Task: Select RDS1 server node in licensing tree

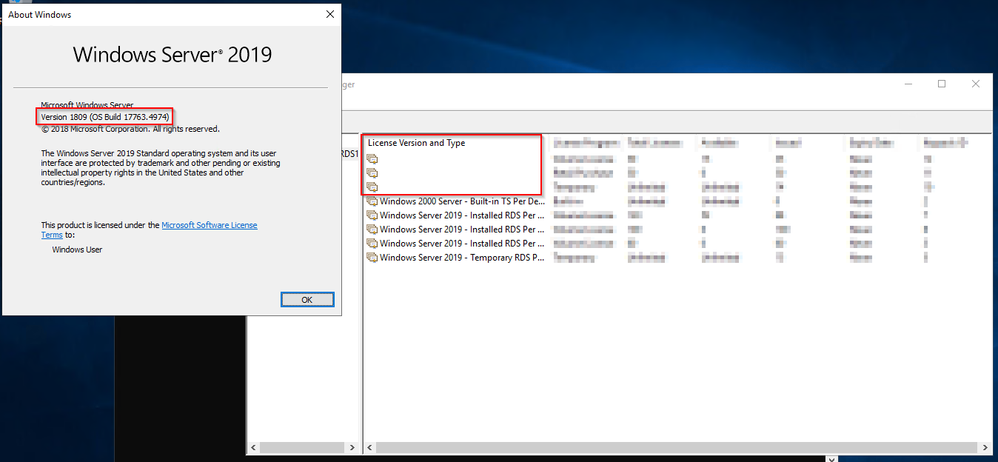Action: coord(351,153)
